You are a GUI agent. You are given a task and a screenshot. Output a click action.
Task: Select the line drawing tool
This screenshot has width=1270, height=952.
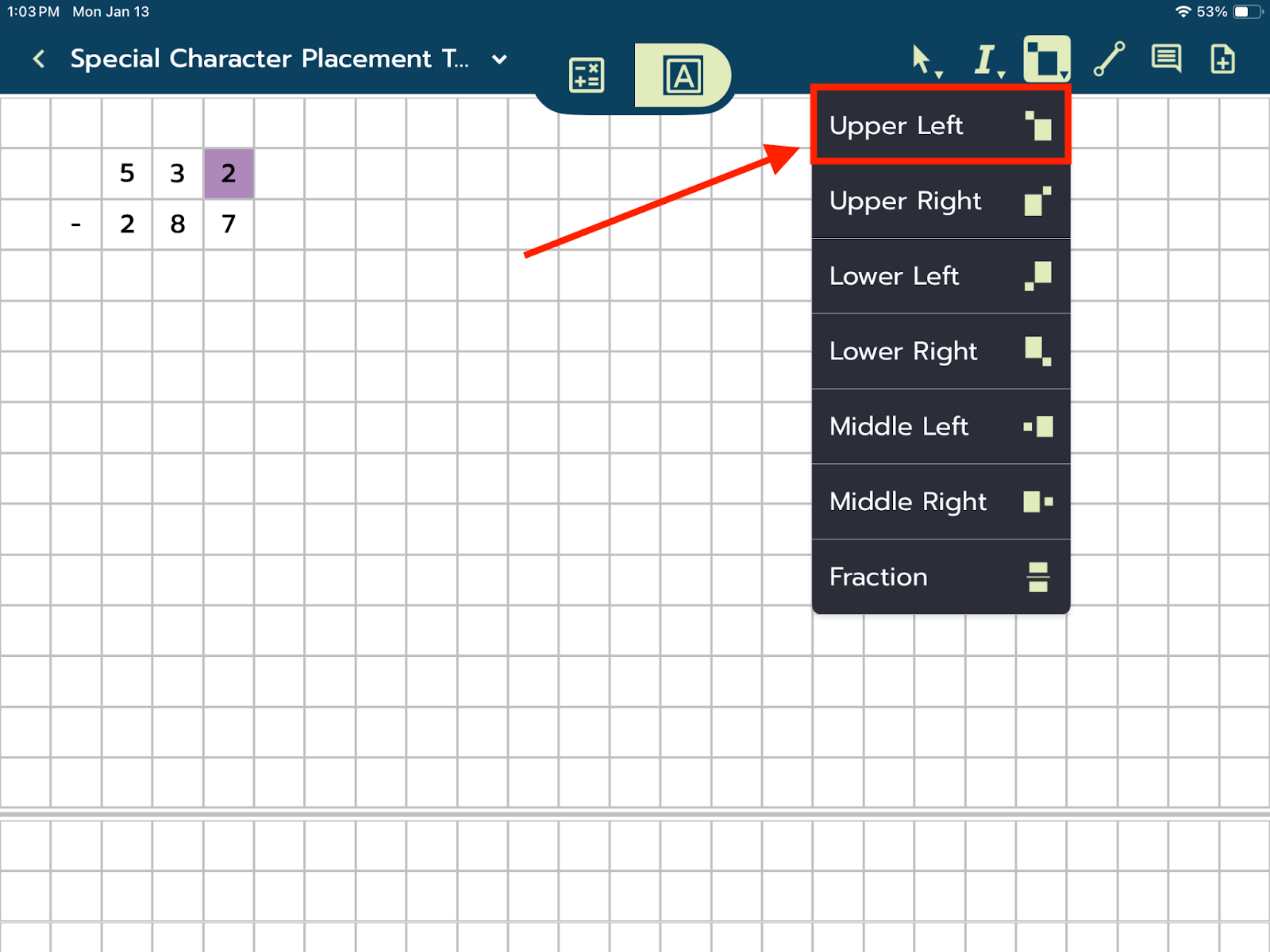coord(1109,59)
